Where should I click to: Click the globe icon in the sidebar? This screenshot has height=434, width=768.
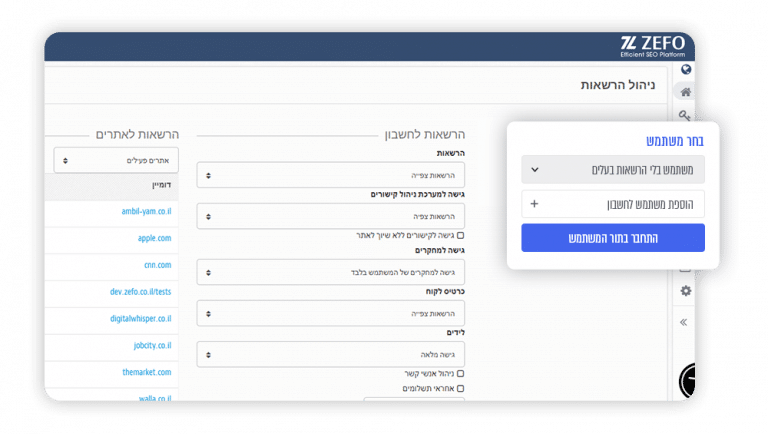(x=686, y=70)
